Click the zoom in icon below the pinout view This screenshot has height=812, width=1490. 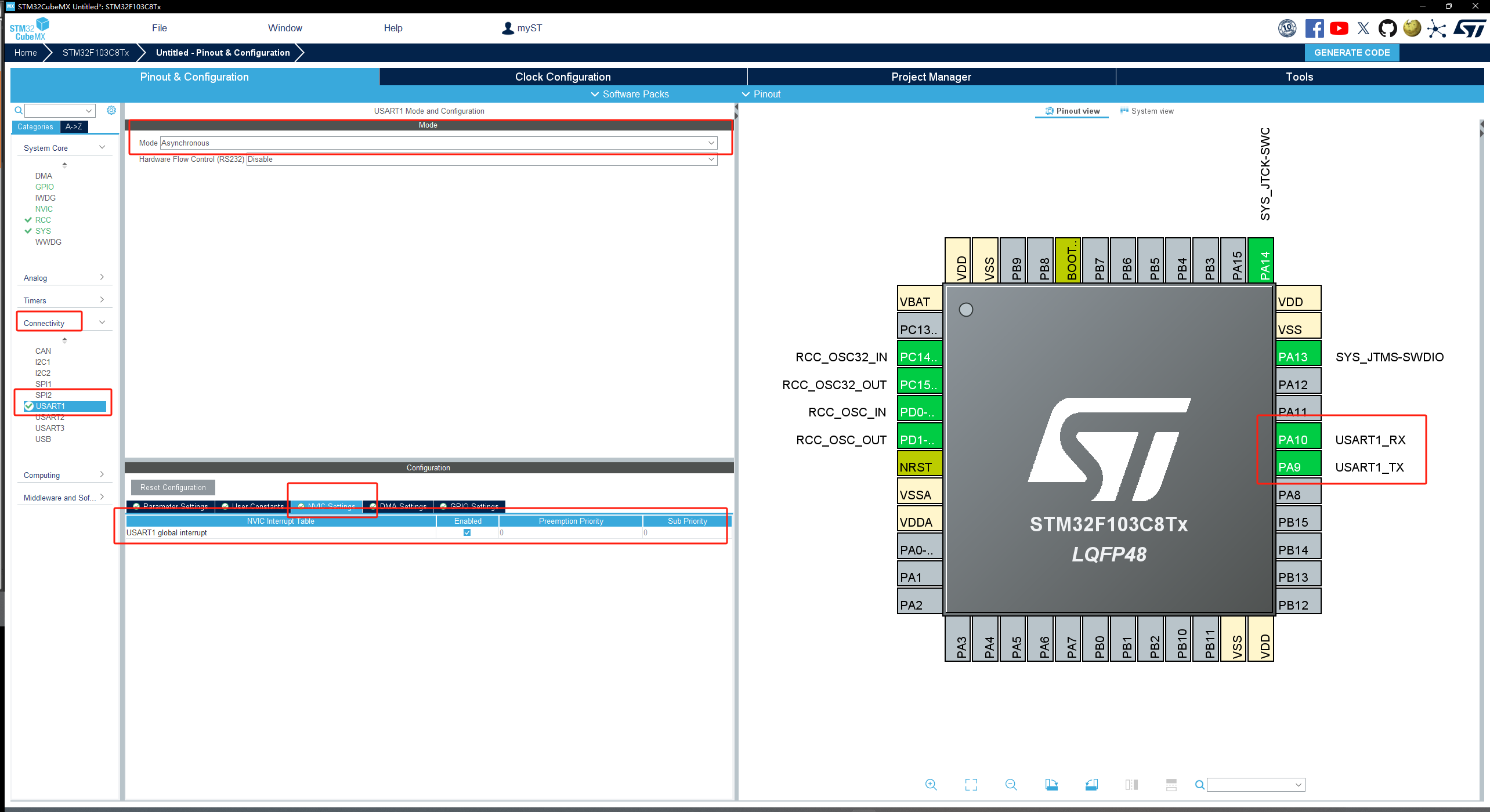[x=931, y=784]
